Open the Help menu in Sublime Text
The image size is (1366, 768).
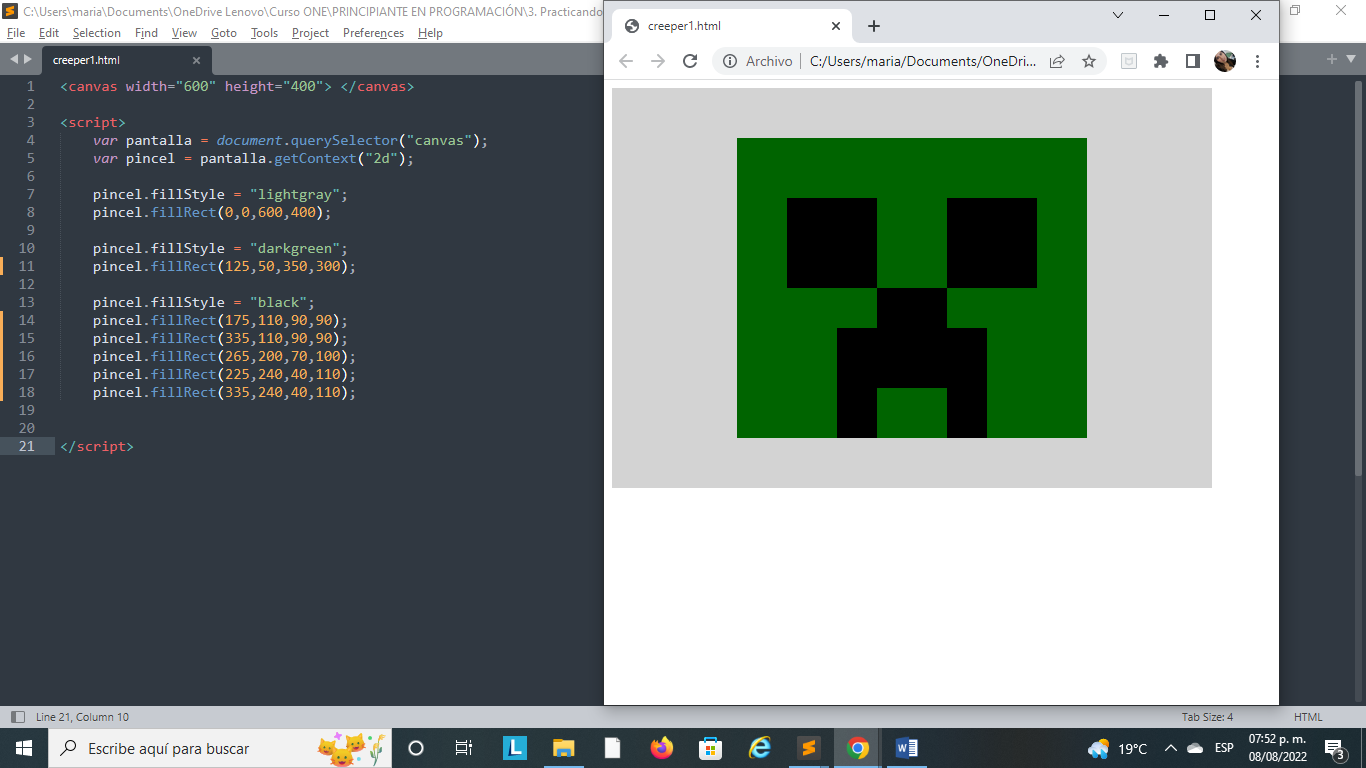430,33
